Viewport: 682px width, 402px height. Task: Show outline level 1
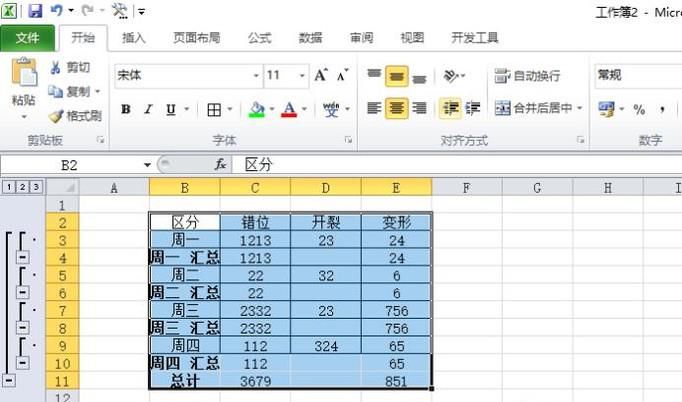tap(9, 187)
